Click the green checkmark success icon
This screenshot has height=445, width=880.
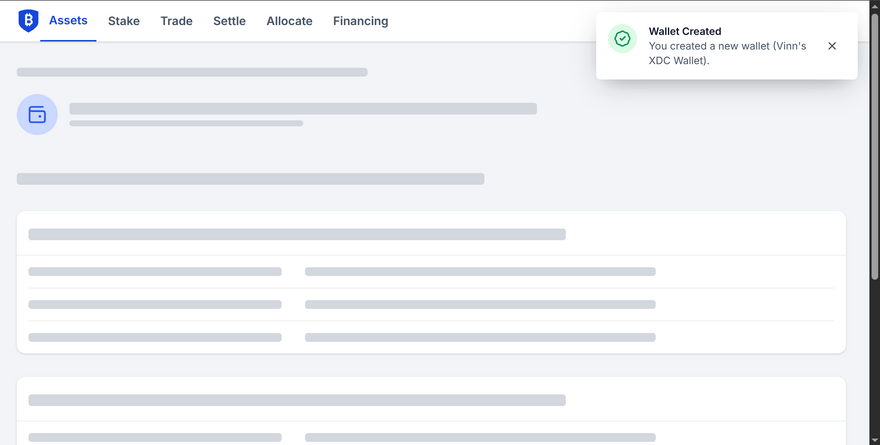(x=622, y=39)
